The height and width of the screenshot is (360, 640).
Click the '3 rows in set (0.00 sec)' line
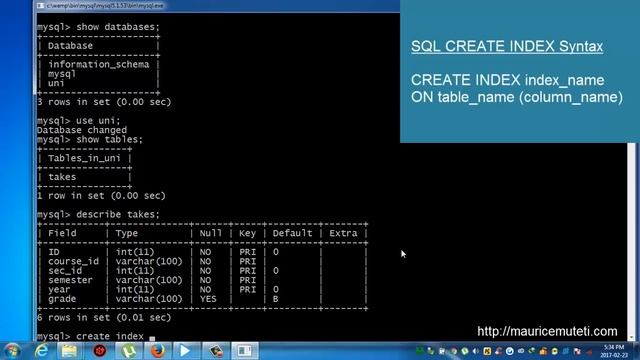pos(104,102)
